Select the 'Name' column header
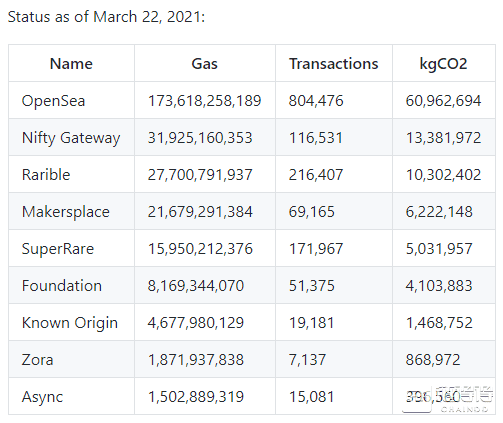 tap(71, 64)
